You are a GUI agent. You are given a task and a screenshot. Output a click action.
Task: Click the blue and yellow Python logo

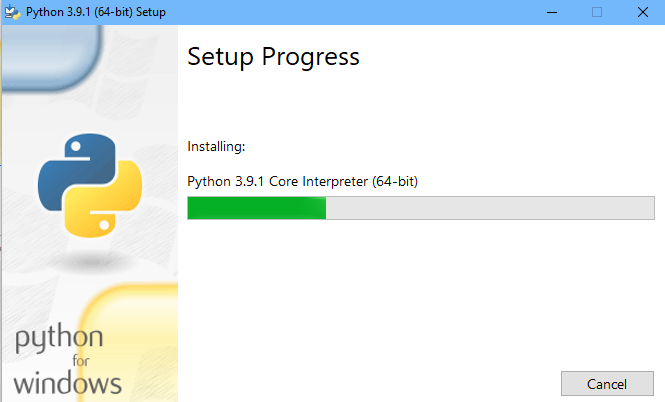[90, 185]
